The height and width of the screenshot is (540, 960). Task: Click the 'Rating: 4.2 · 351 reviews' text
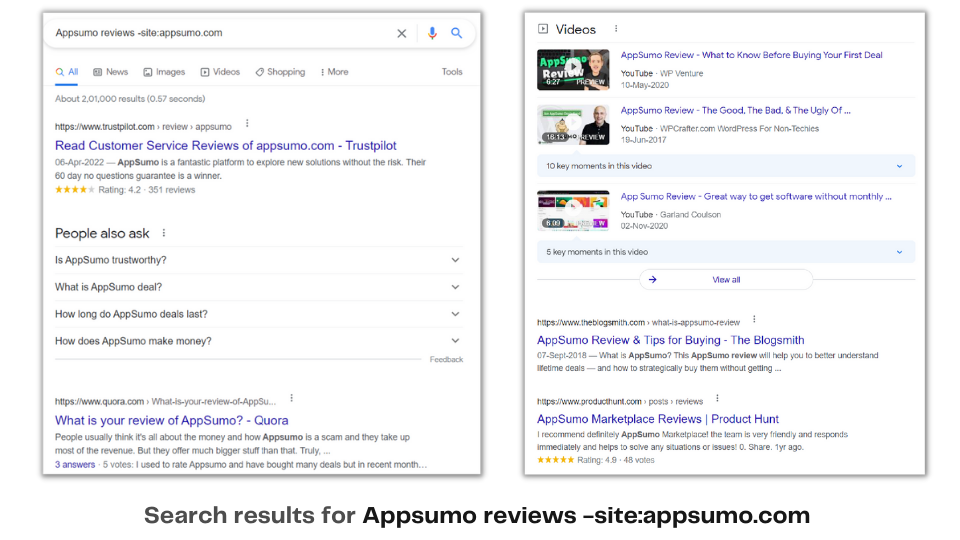pos(147,190)
